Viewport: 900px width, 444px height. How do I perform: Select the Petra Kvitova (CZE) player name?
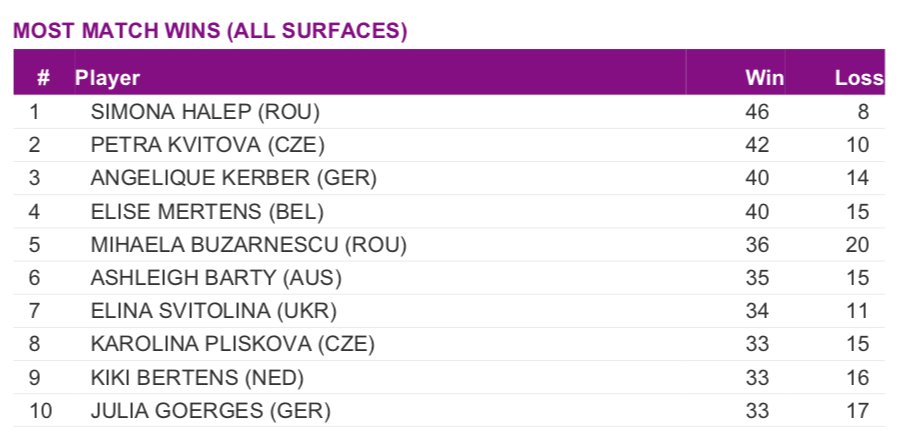pos(208,145)
